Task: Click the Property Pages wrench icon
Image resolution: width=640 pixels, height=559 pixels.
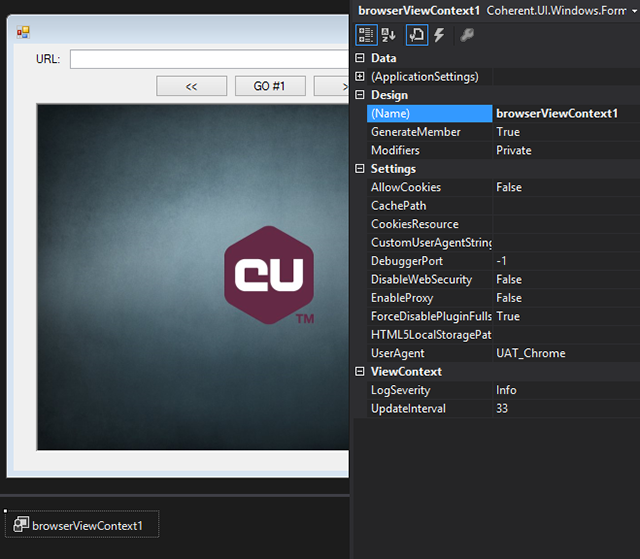Action: [467, 35]
